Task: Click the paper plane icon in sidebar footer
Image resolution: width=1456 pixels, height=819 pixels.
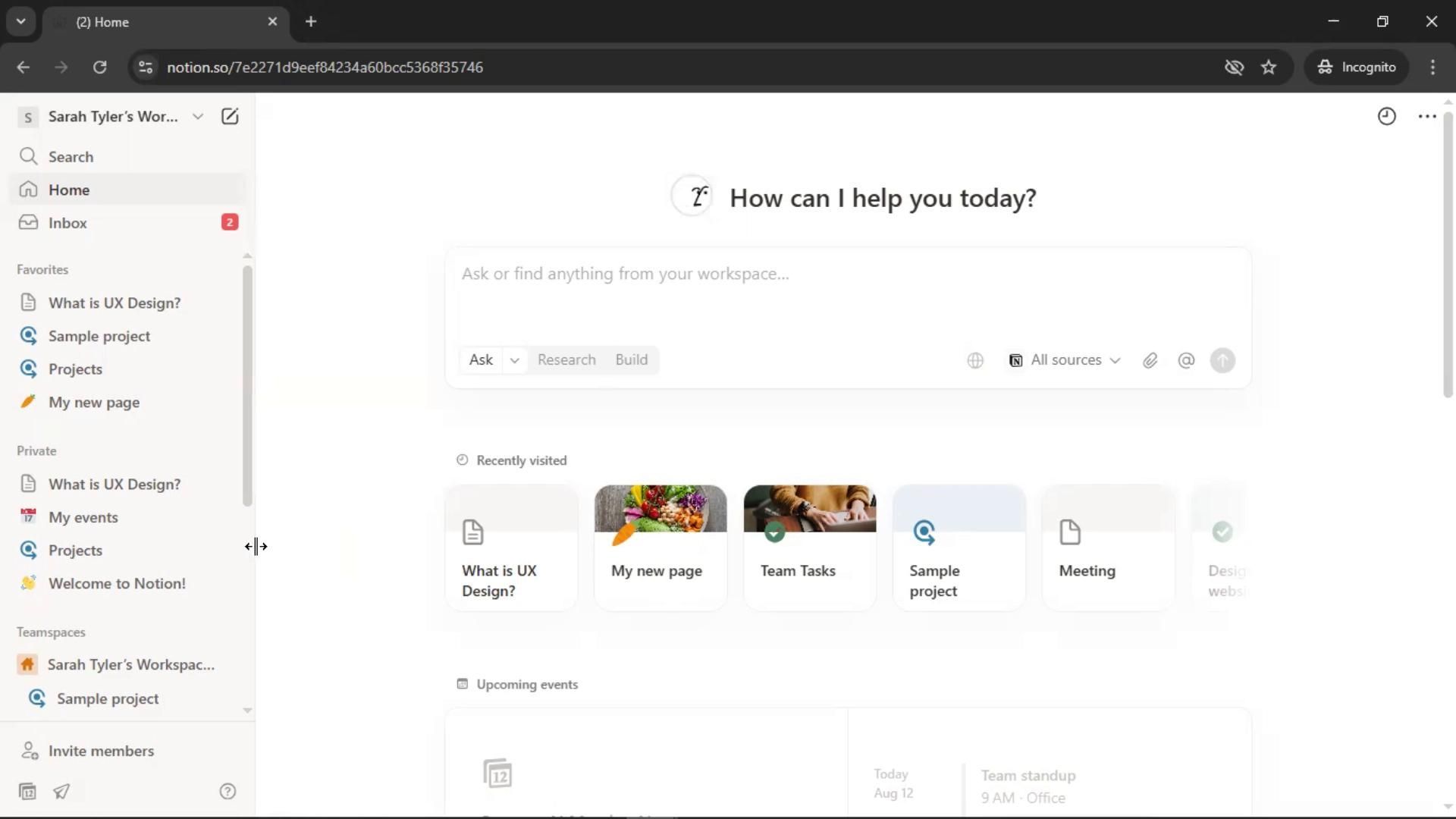Action: [61, 792]
